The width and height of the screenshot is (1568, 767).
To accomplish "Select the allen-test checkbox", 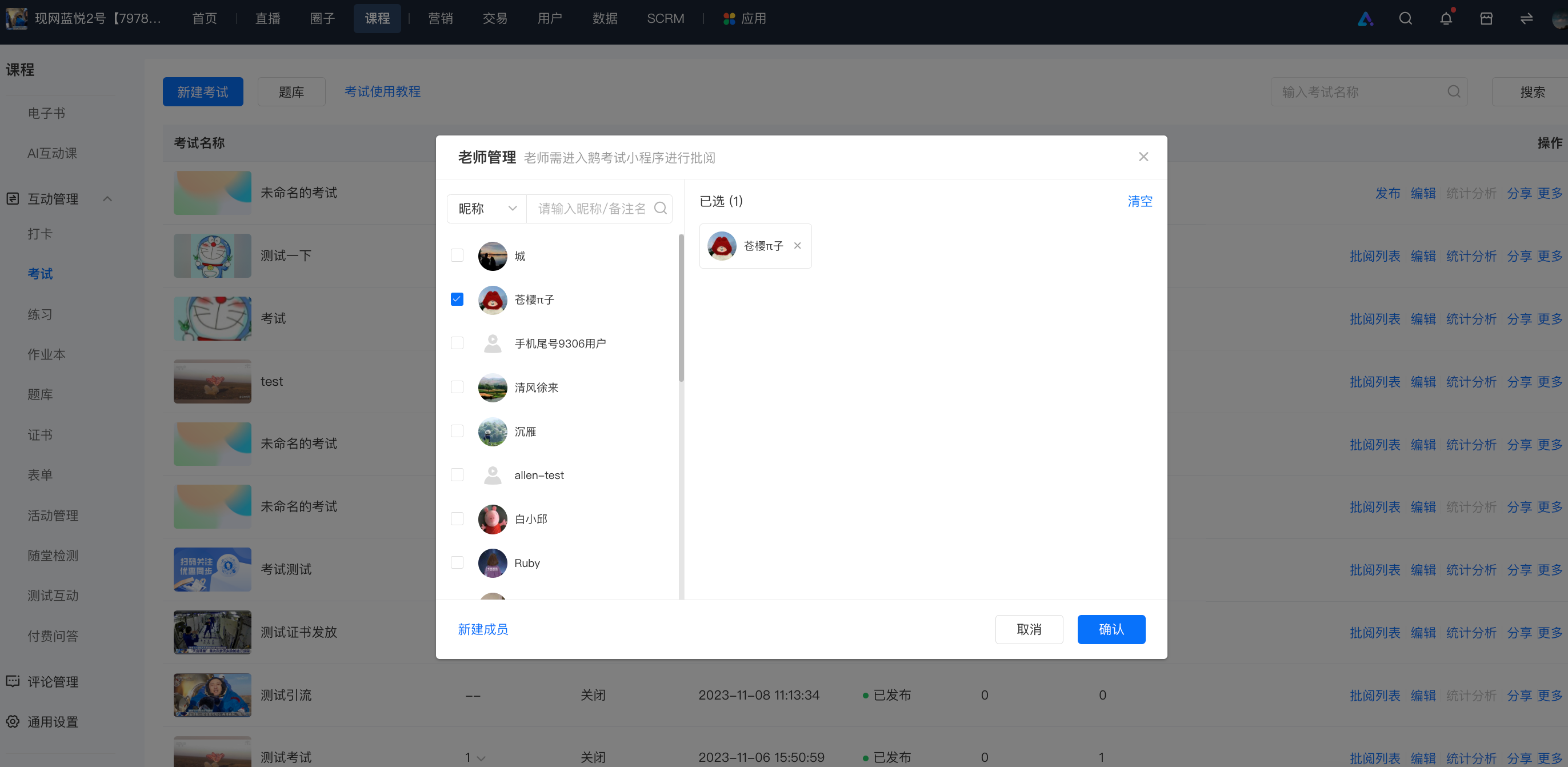I will 457,475.
